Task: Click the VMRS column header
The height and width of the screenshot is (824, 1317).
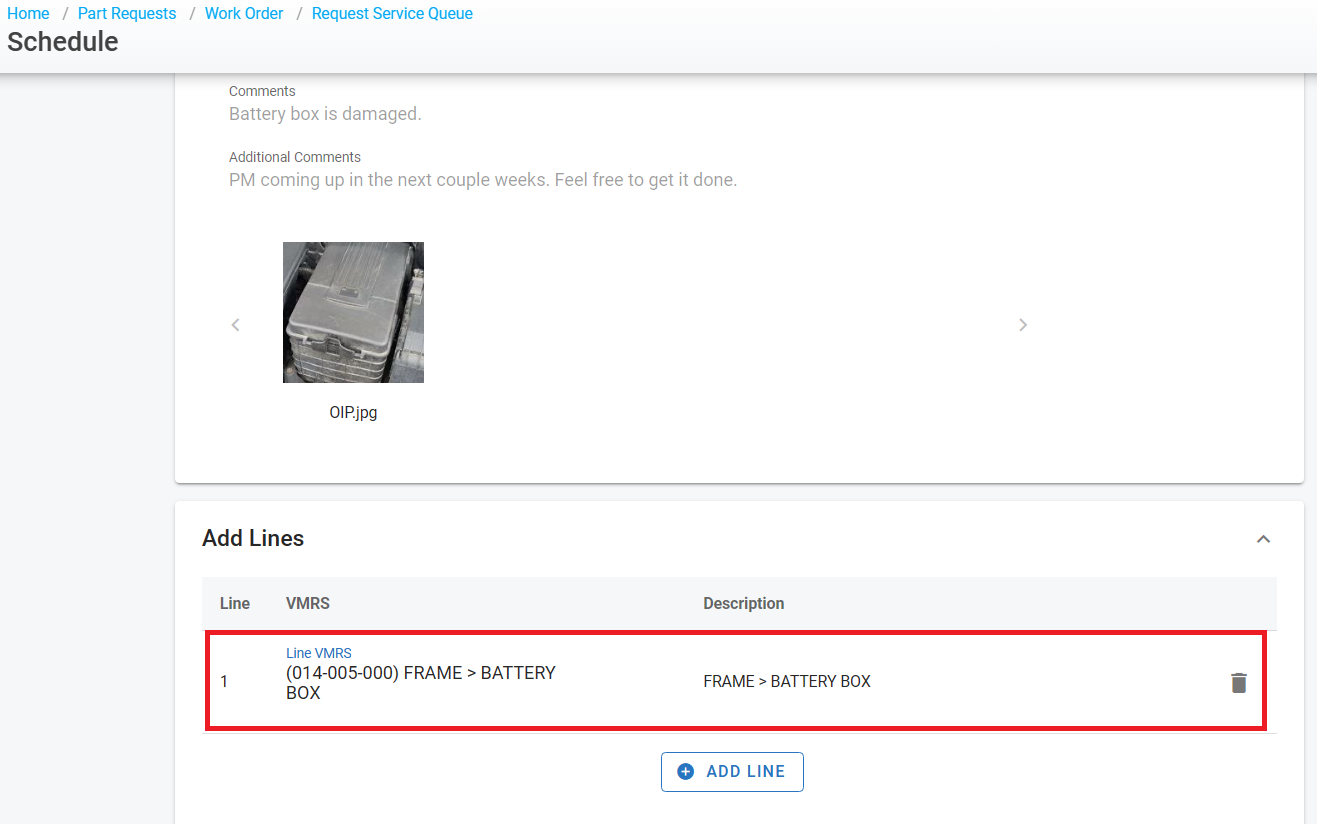Action: point(307,604)
